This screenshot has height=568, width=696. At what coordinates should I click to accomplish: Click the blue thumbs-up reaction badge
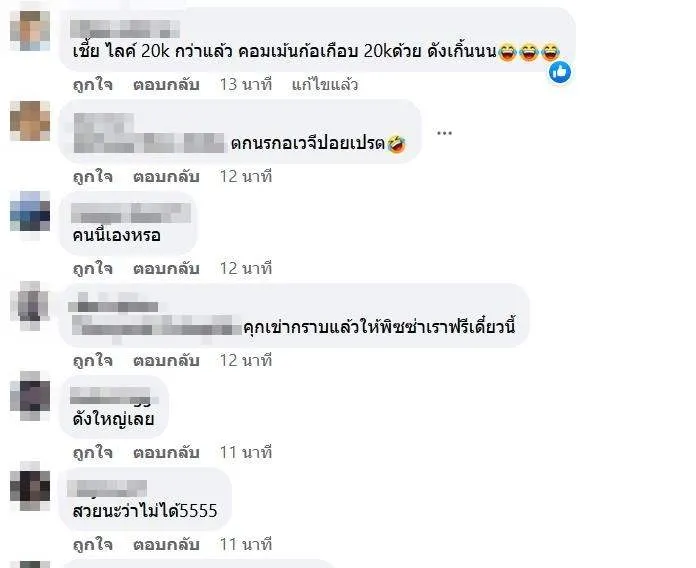click(x=560, y=72)
